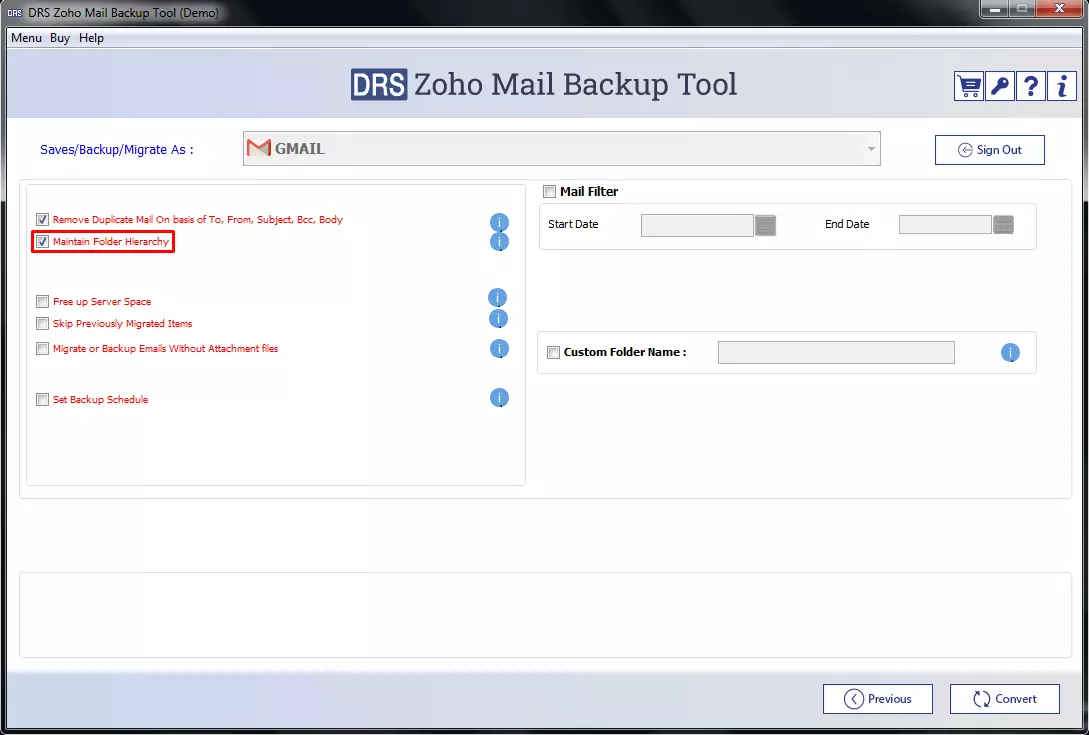
Task: Open the Buy menu
Action: [x=60, y=38]
